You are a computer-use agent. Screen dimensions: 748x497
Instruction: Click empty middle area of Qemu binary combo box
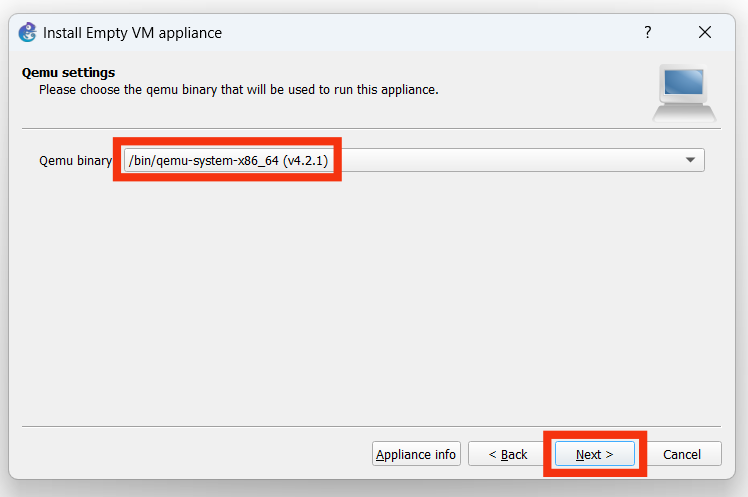[500, 160]
